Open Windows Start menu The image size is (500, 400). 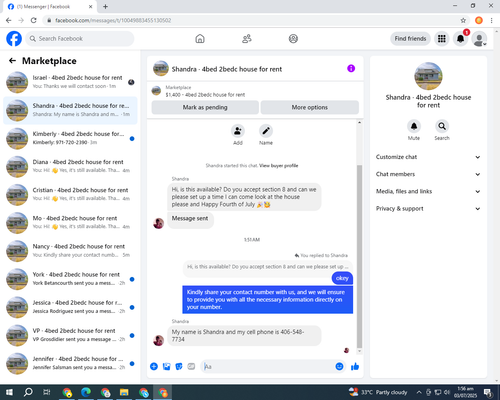(9, 392)
